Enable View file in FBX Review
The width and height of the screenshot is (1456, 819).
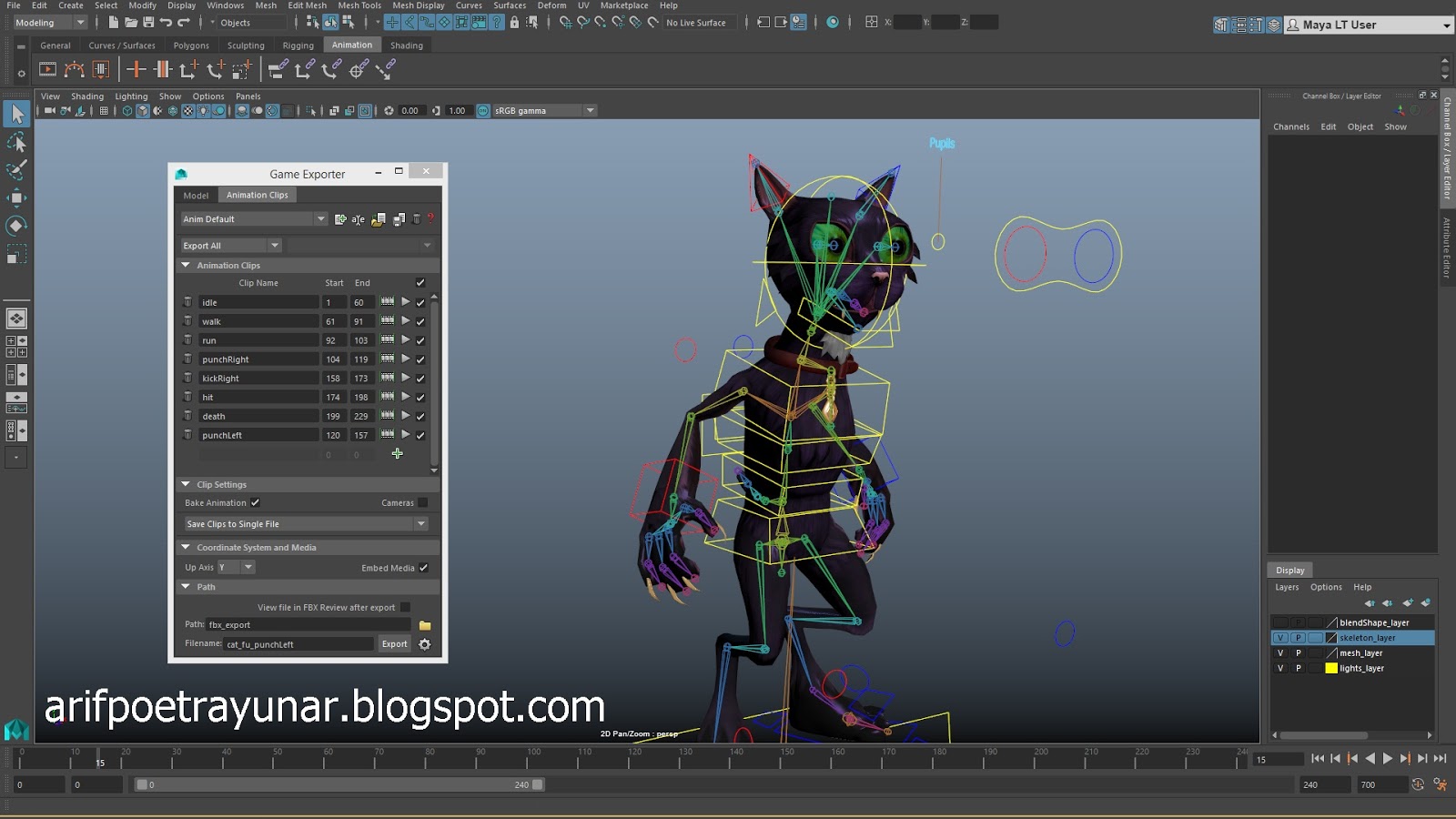(405, 607)
